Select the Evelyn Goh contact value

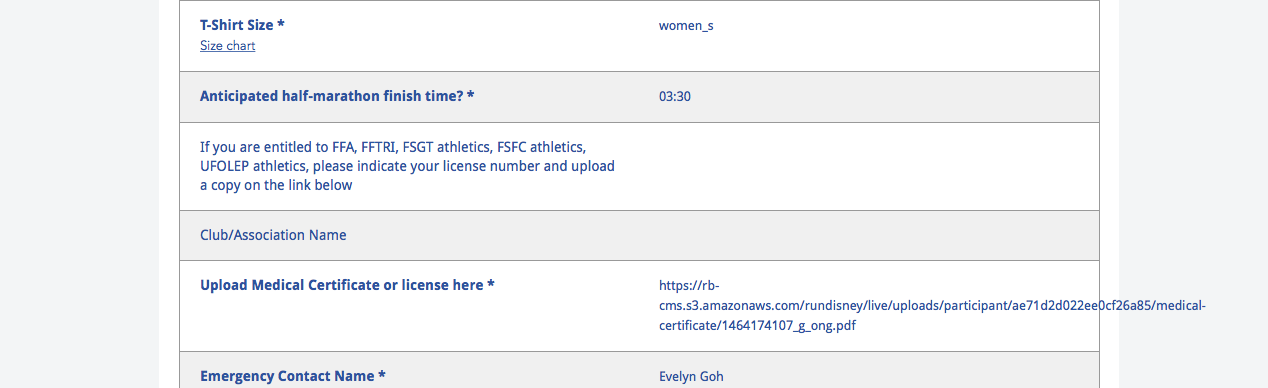click(691, 377)
